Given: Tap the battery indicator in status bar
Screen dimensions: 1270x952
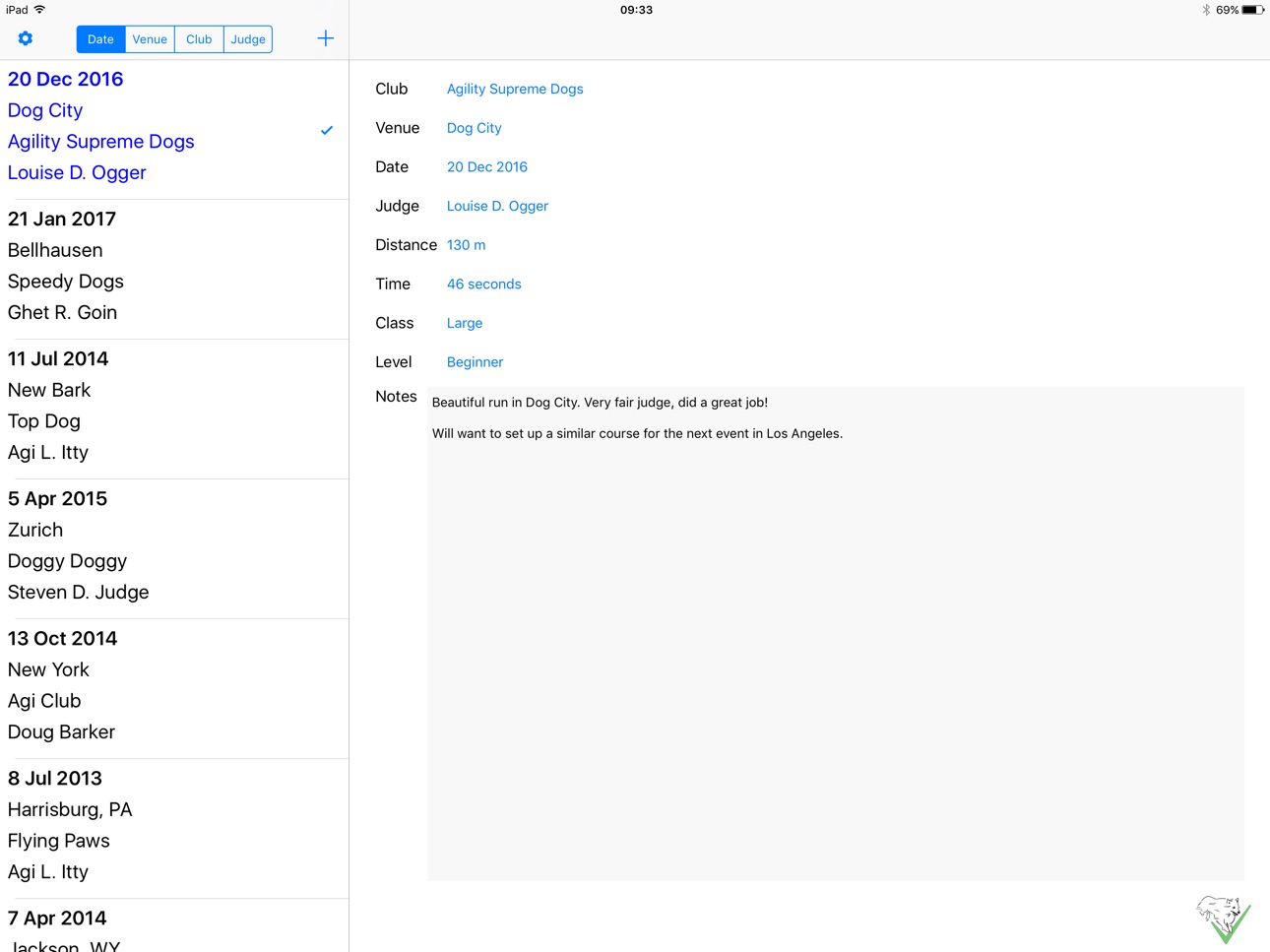Looking at the screenshot, I should click(x=1253, y=10).
